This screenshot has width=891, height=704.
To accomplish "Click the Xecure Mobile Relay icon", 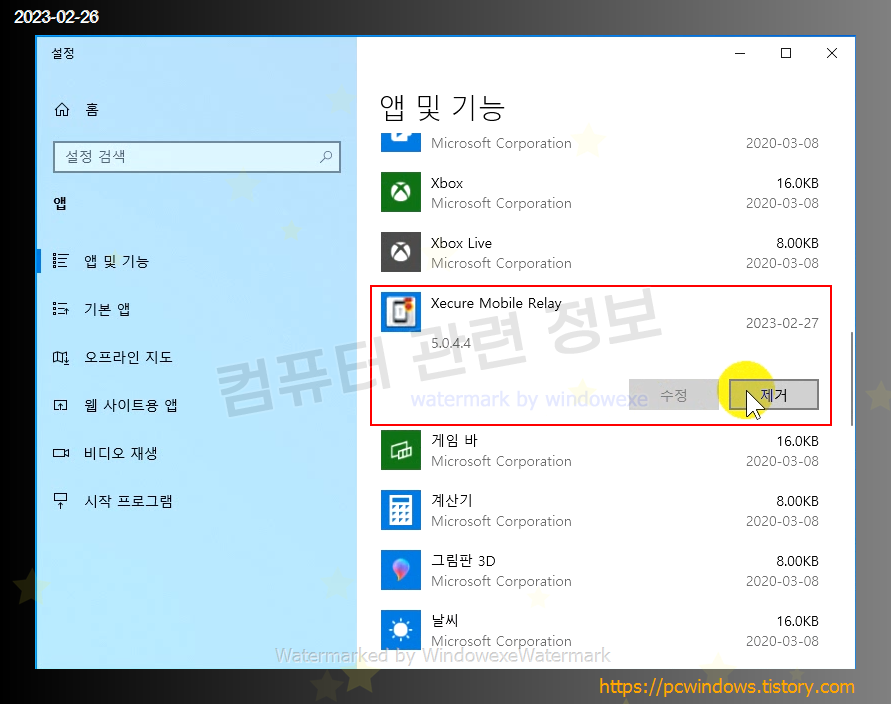I will click(x=401, y=311).
